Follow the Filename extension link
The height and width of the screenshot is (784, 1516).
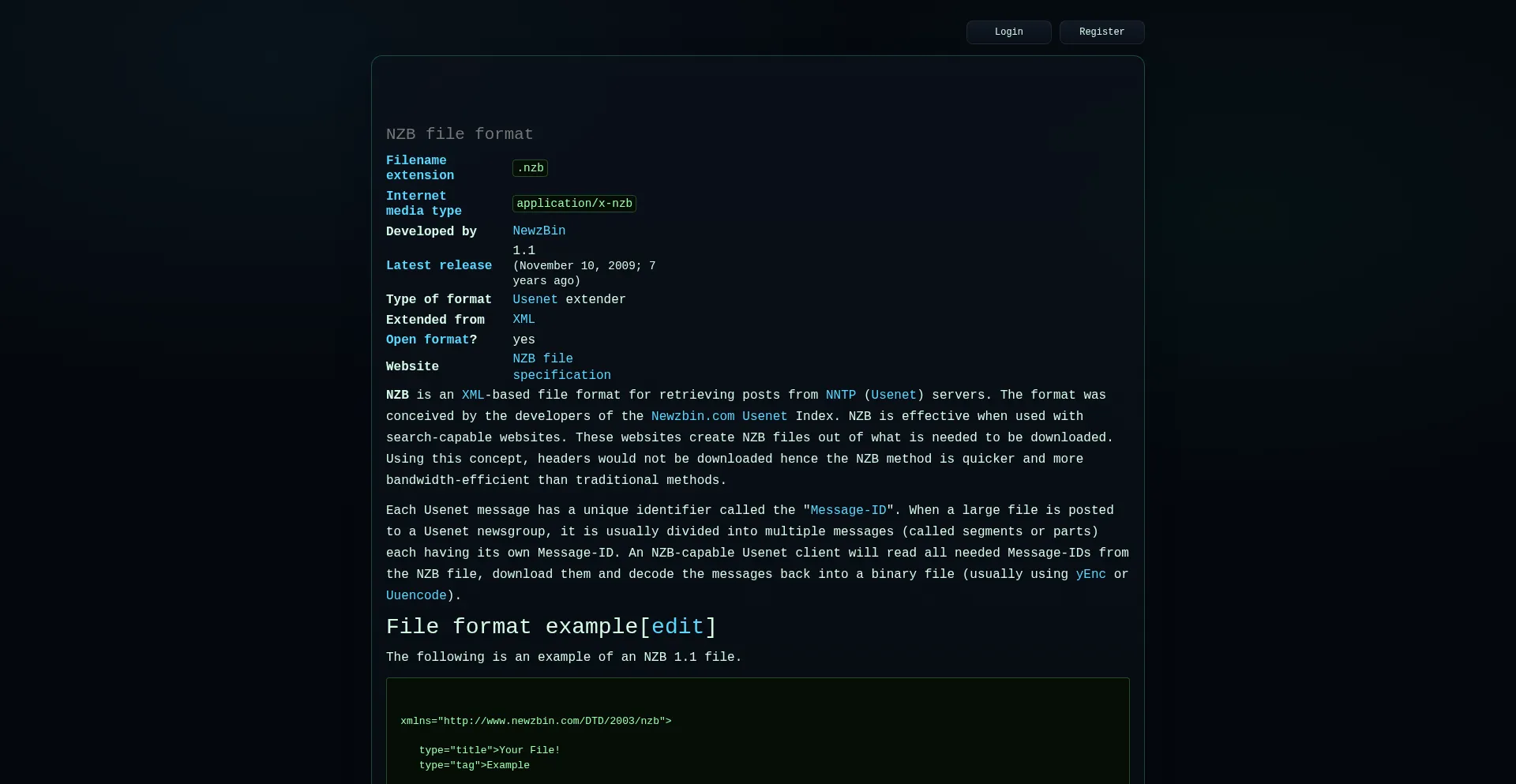[420, 168]
